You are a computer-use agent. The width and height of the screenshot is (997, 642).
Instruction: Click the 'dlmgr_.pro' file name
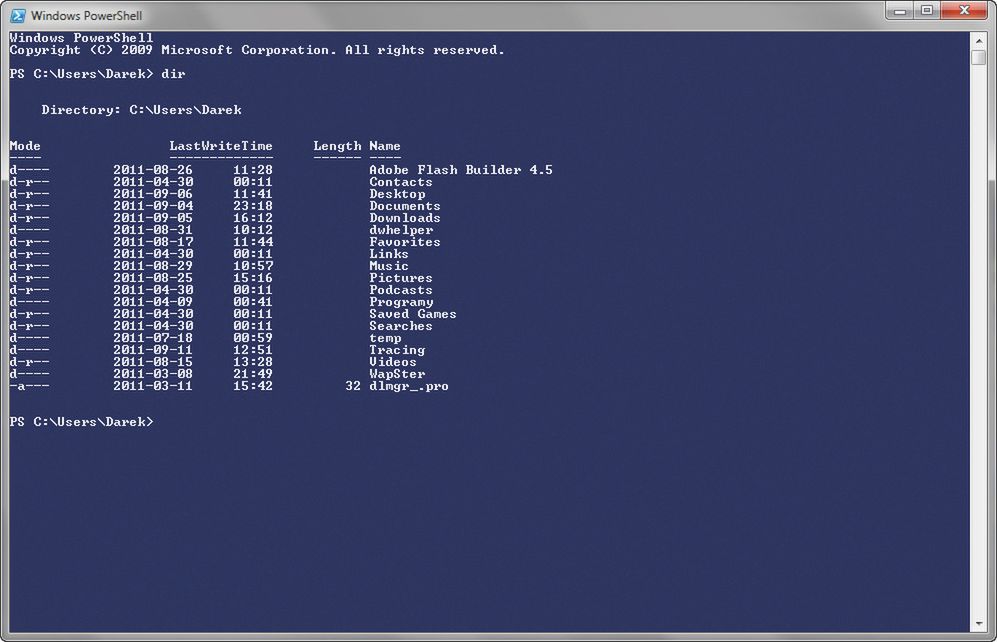pyautogui.click(x=409, y=386)
